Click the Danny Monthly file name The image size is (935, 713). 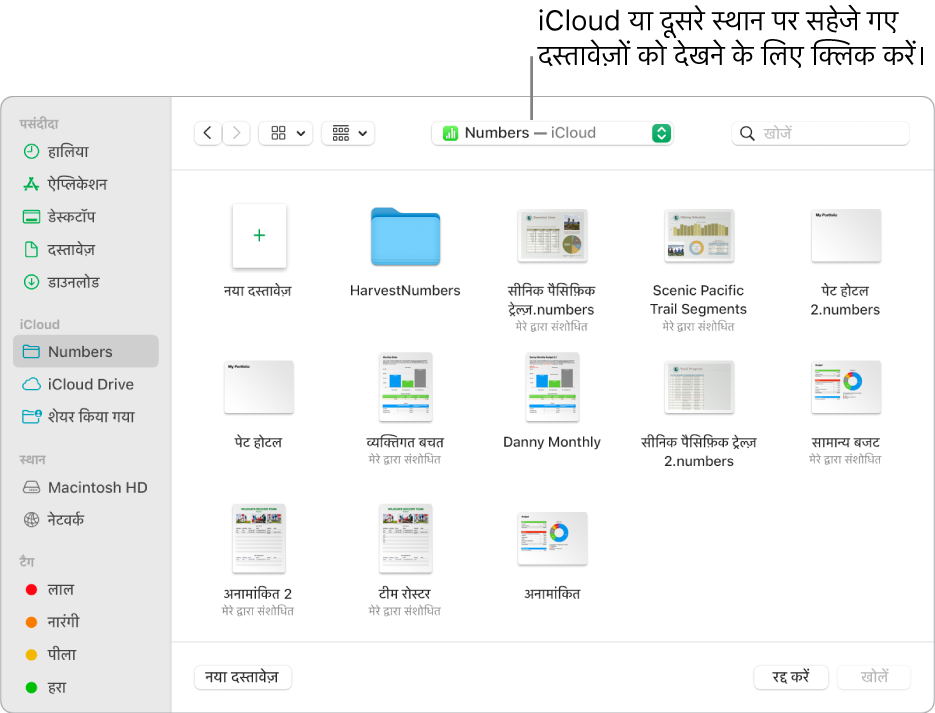pyautogui.click(x=552, y=442)
